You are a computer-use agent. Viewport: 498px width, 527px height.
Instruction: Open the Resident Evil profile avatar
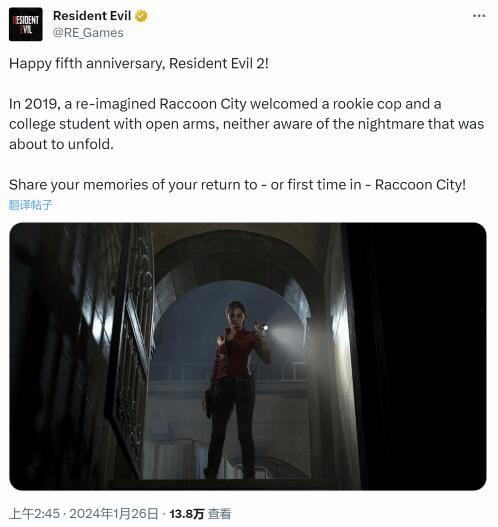click(x=26, y=24)
